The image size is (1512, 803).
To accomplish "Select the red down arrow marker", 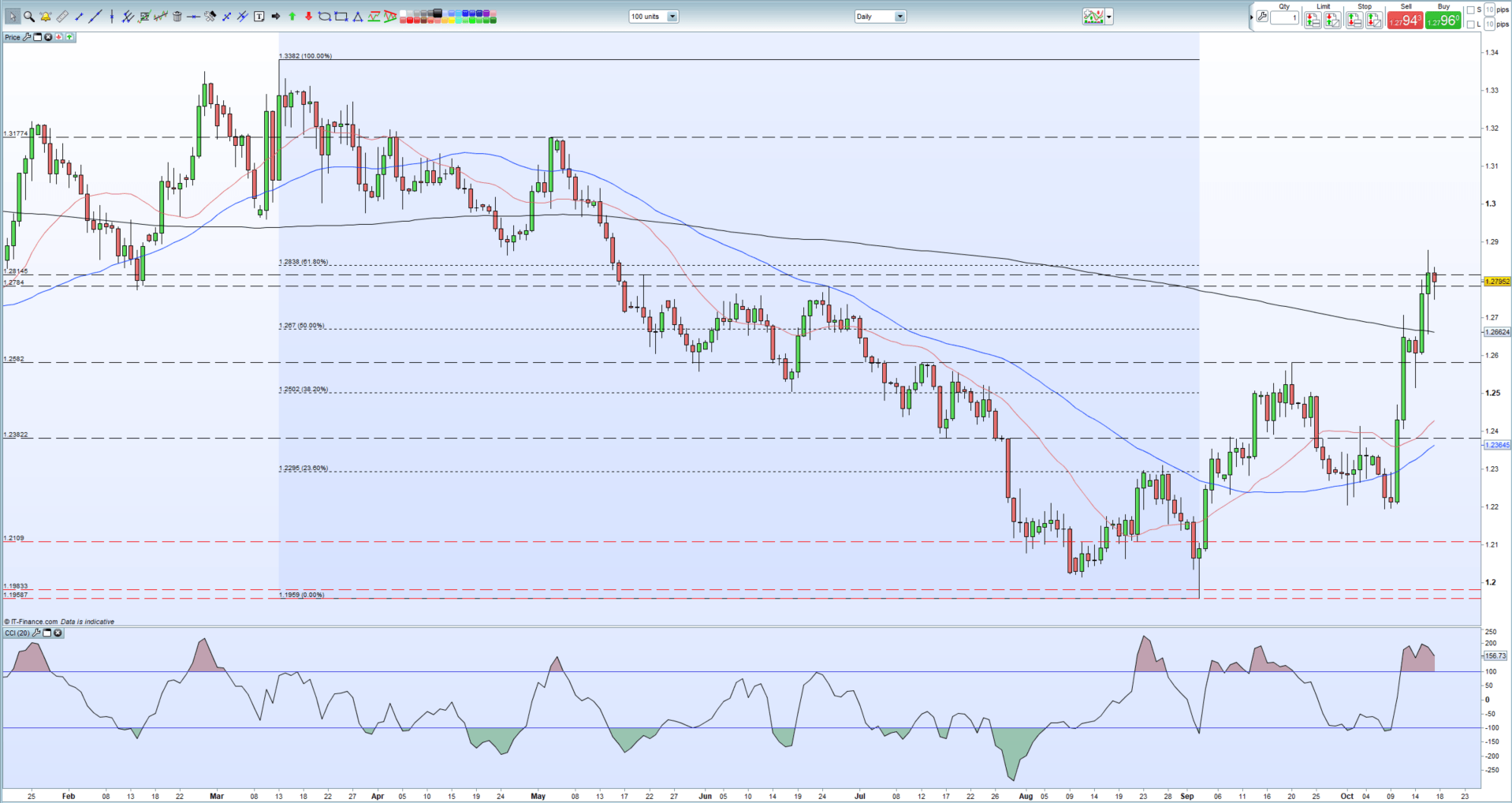I will coord(308,17).
